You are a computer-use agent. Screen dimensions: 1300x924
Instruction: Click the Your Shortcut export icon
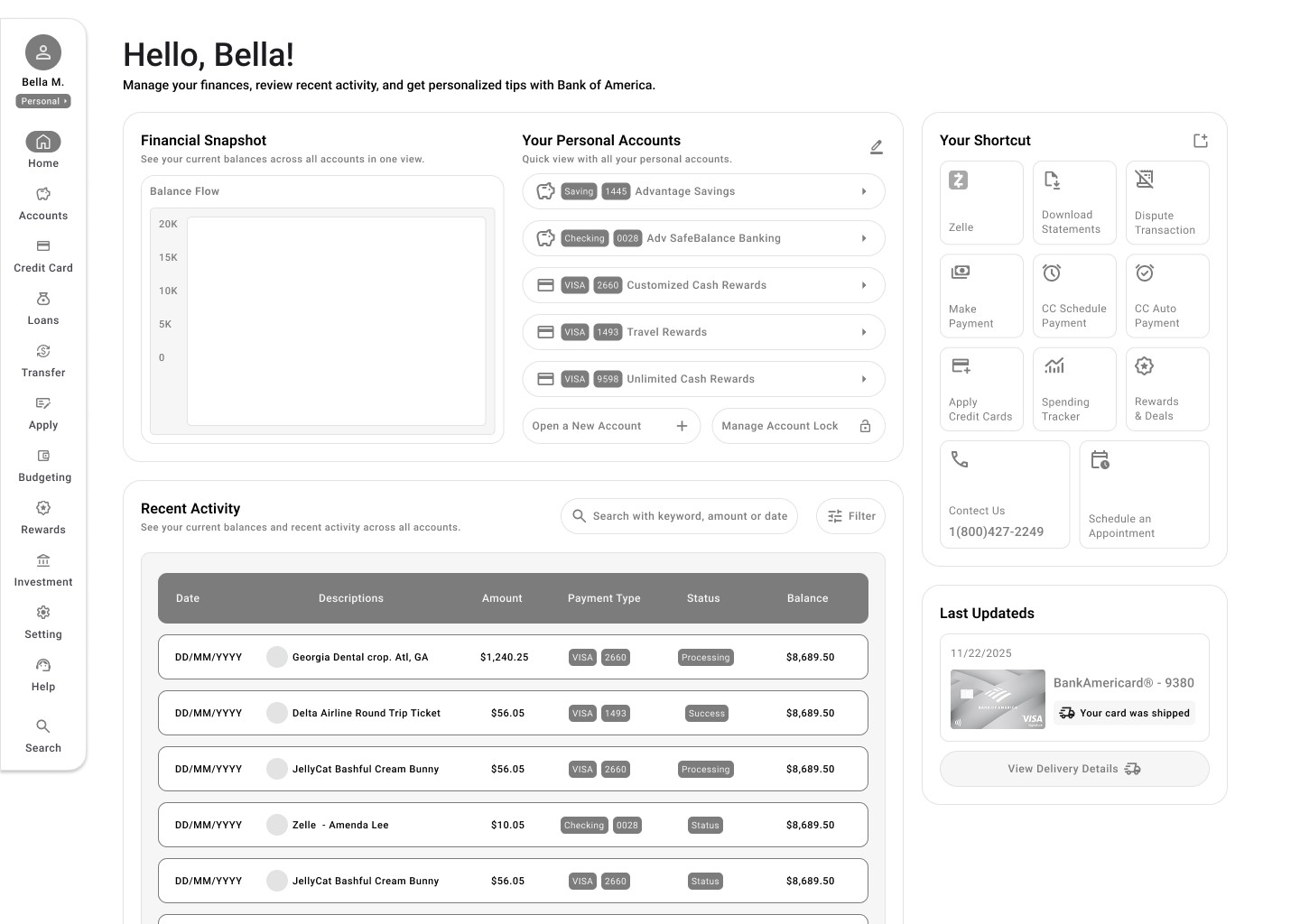(1201, 141)
